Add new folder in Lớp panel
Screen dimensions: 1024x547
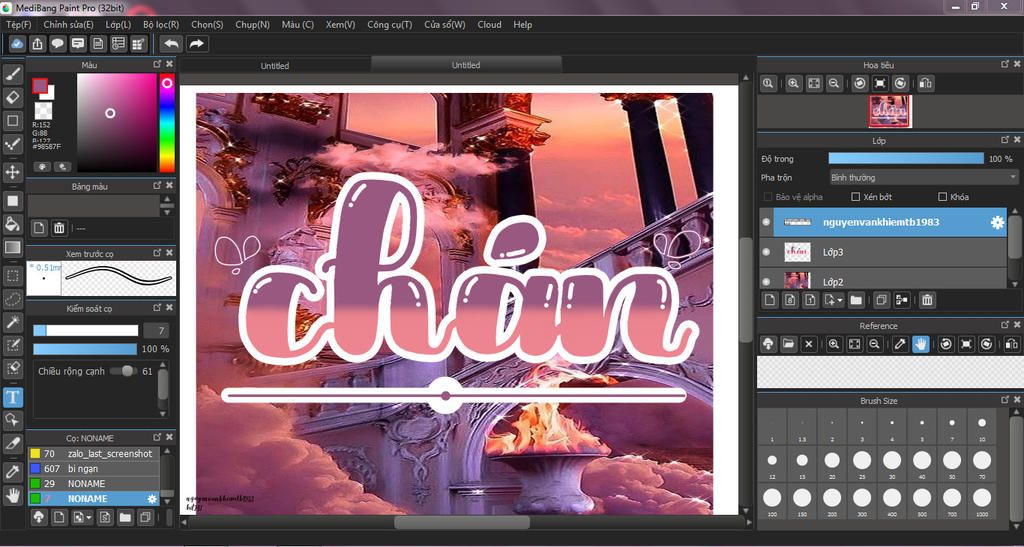pos(856,300)
